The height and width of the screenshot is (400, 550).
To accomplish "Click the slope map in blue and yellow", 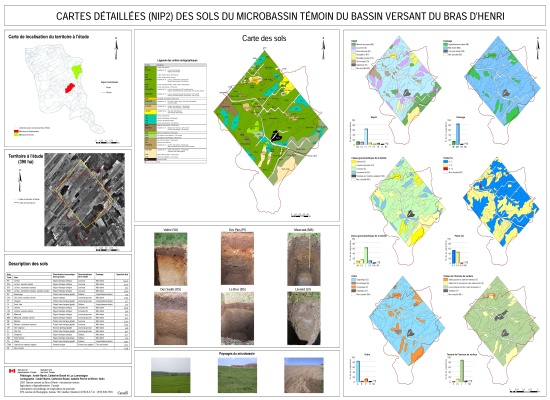I will tap(501, 202).
